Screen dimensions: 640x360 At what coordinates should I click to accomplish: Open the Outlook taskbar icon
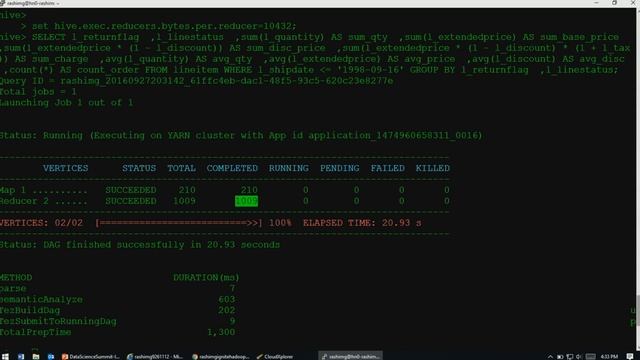pos(51,356)
